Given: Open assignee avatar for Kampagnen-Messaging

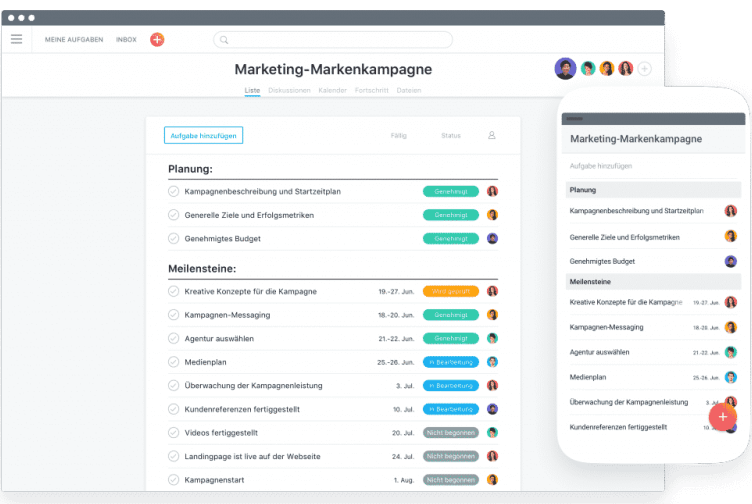Looking at the screenshot, I should (x=493, y=315).
